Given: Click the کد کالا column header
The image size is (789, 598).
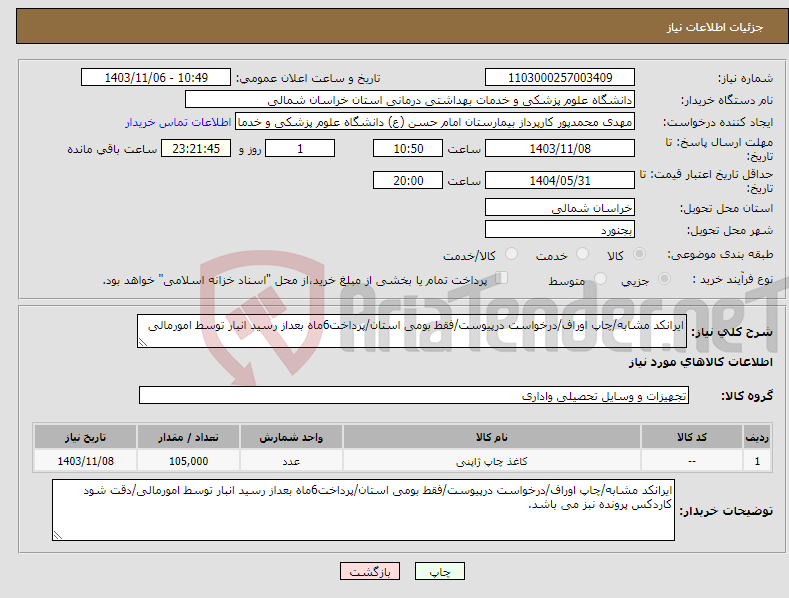Looking at the screenshot, I should [691, 437].
